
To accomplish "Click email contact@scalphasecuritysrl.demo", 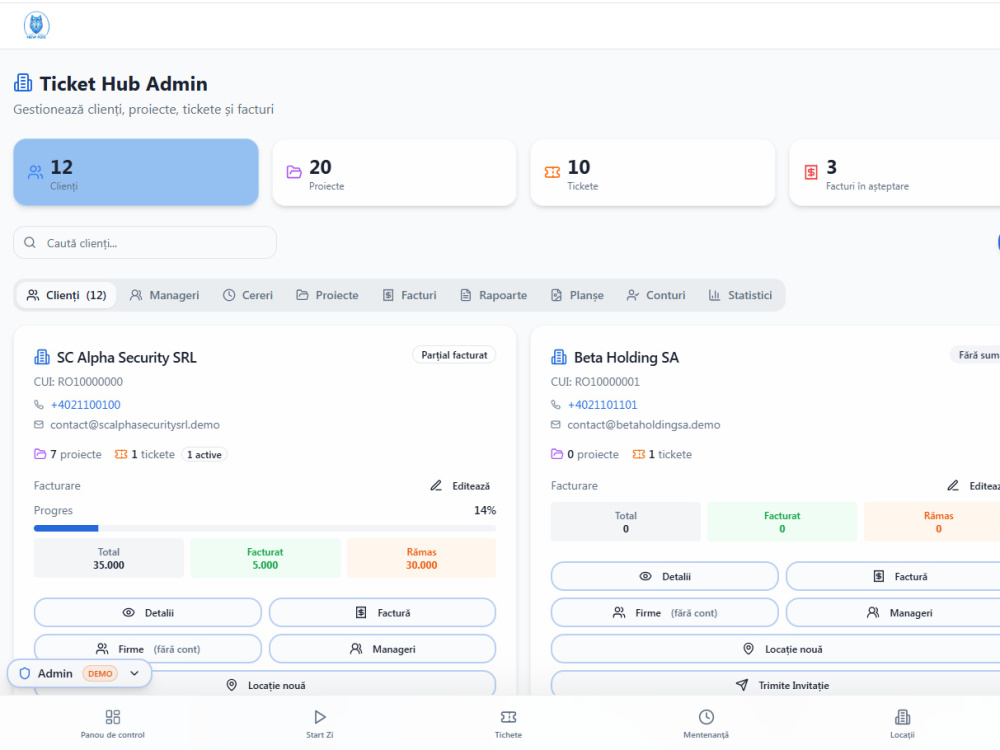I will 135,425.
